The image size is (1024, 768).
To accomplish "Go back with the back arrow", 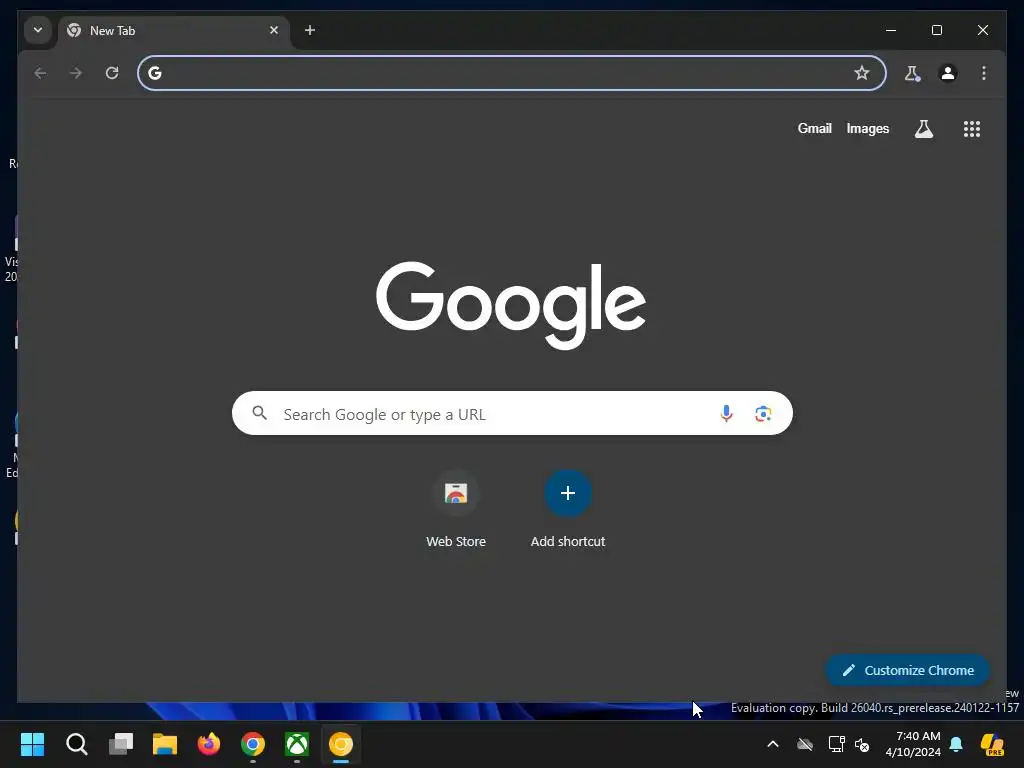I will (40, 73).
